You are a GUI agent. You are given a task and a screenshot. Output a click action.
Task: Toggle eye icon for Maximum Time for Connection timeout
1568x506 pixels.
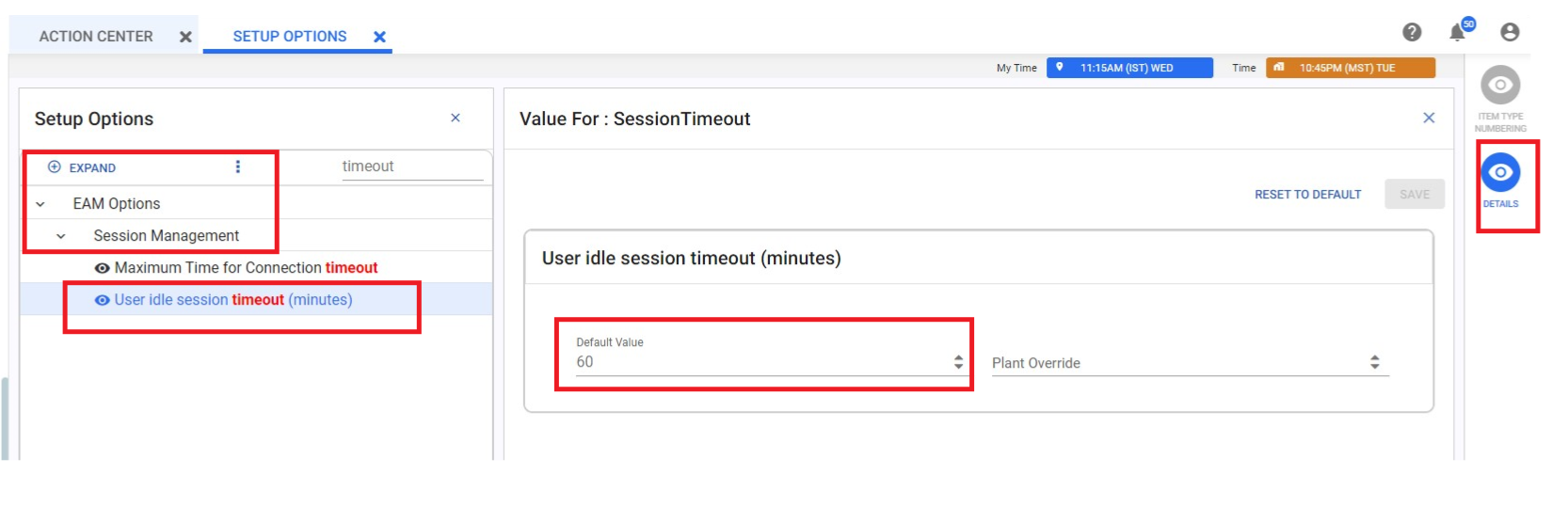coord(102,268)
